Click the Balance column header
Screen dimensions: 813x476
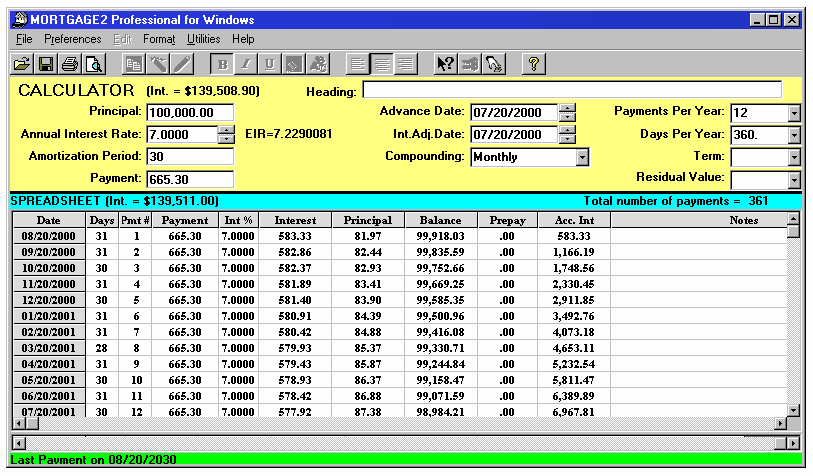point(440,220)
